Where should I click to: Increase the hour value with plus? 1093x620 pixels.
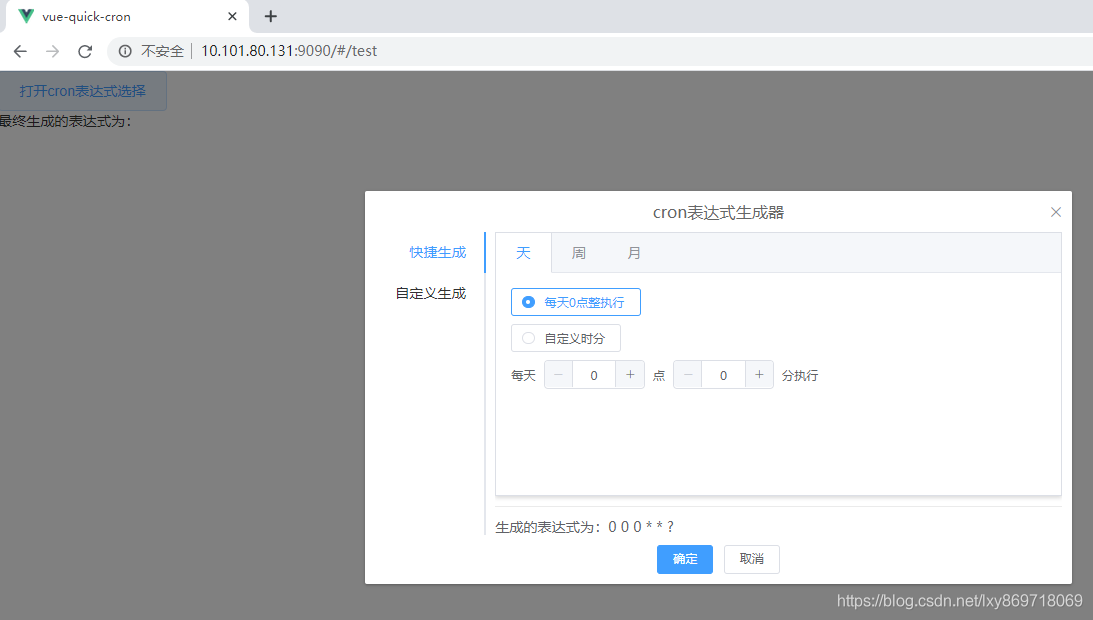[630, 375]
